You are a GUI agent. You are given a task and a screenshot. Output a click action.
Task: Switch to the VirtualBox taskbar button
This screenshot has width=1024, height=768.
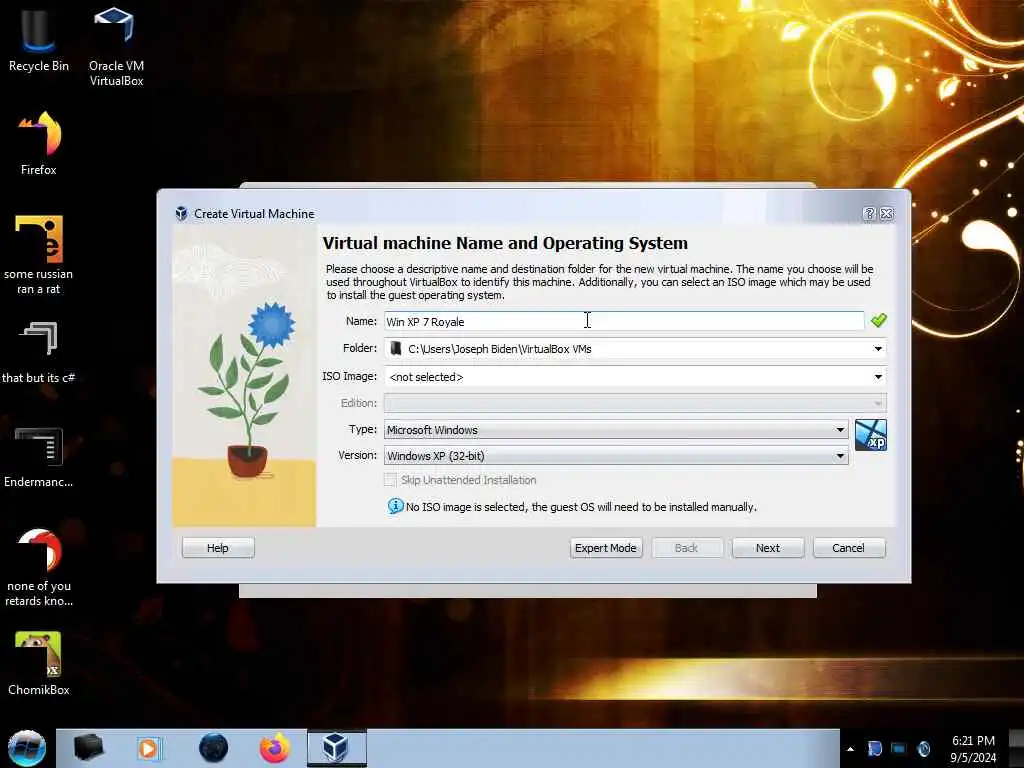tap(336, 748)
